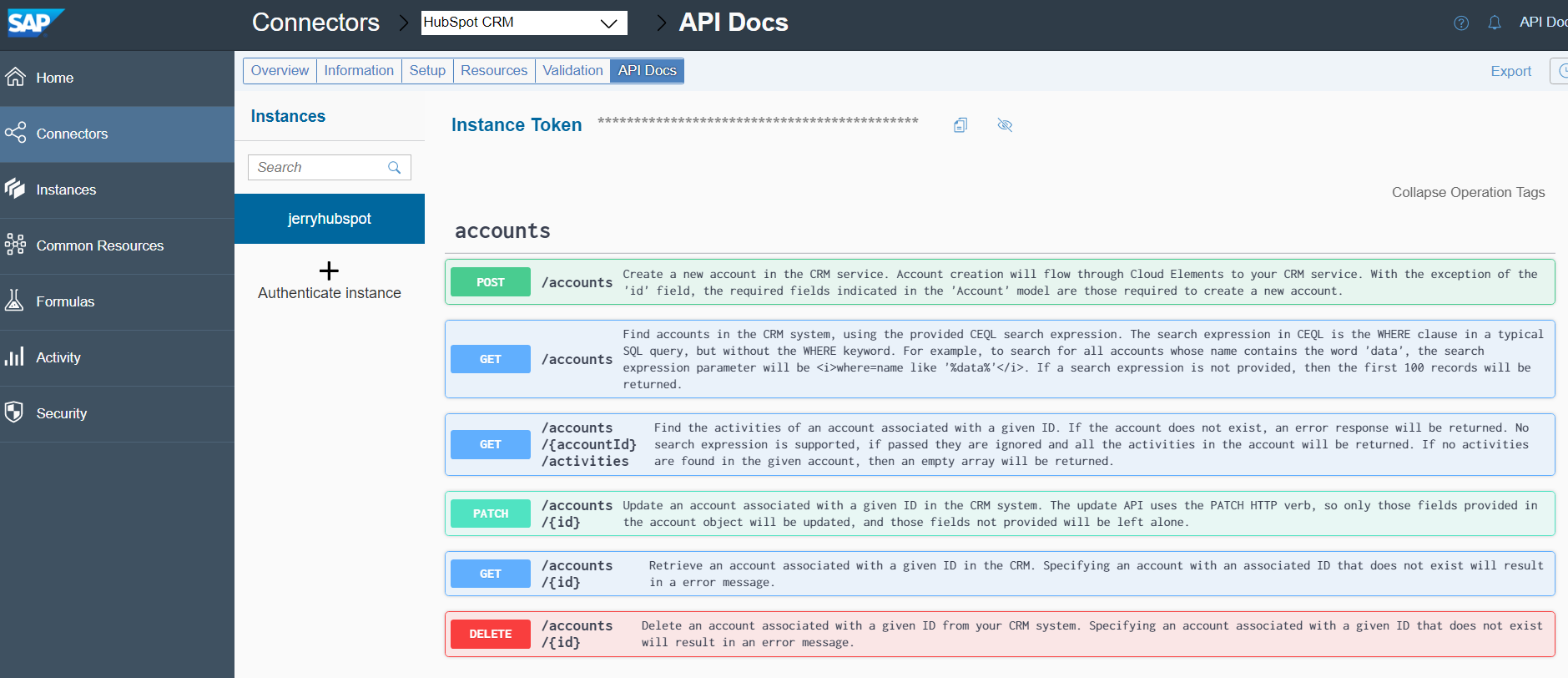Open the HubSpot CRM connector dropdown
Screen dimensions: 1568x678
tap(523, 23)
